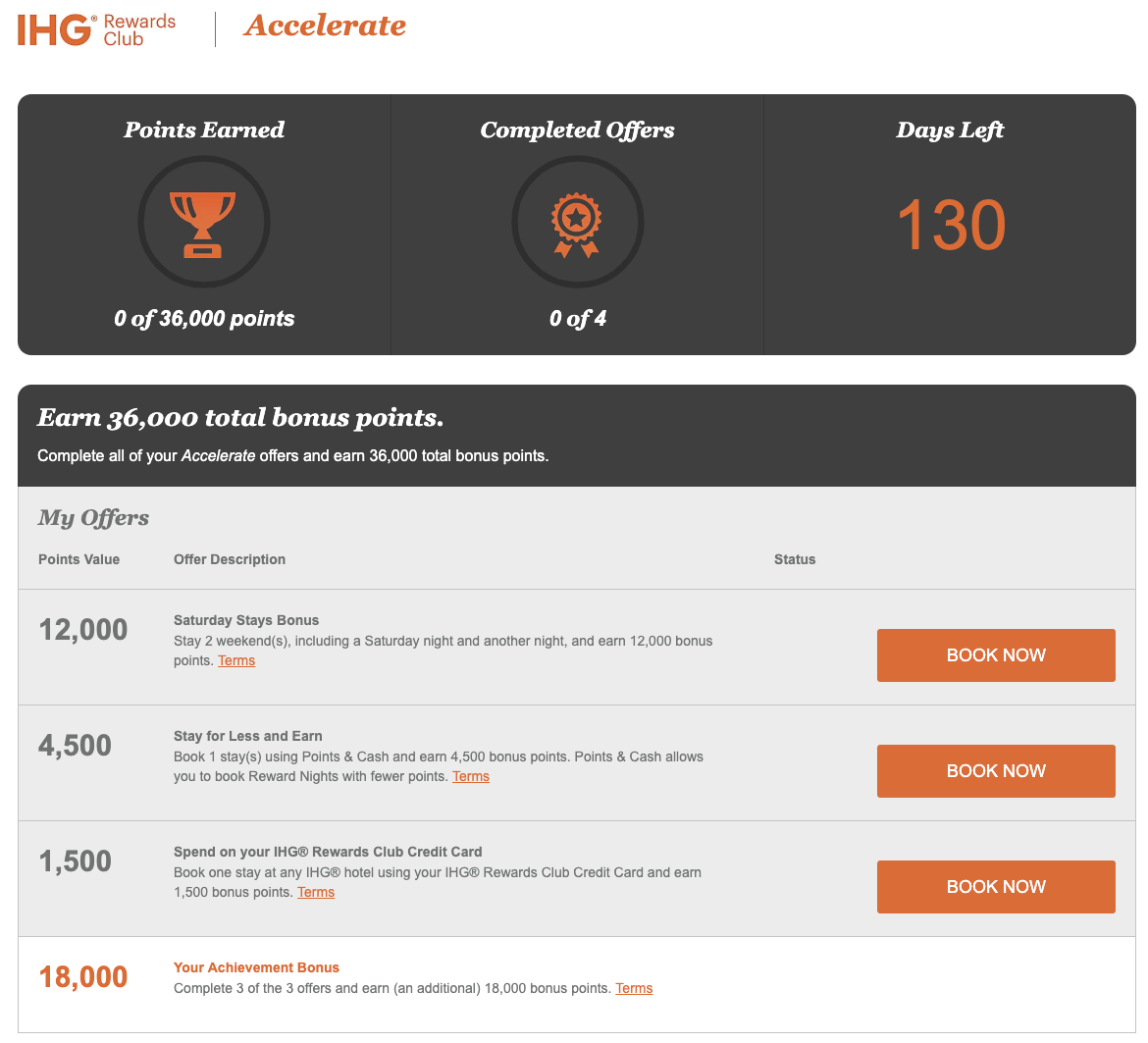Click the 0 of 4 completed text
Viewport: 1148px width, 1043px height.
click(x=578, y=318)
